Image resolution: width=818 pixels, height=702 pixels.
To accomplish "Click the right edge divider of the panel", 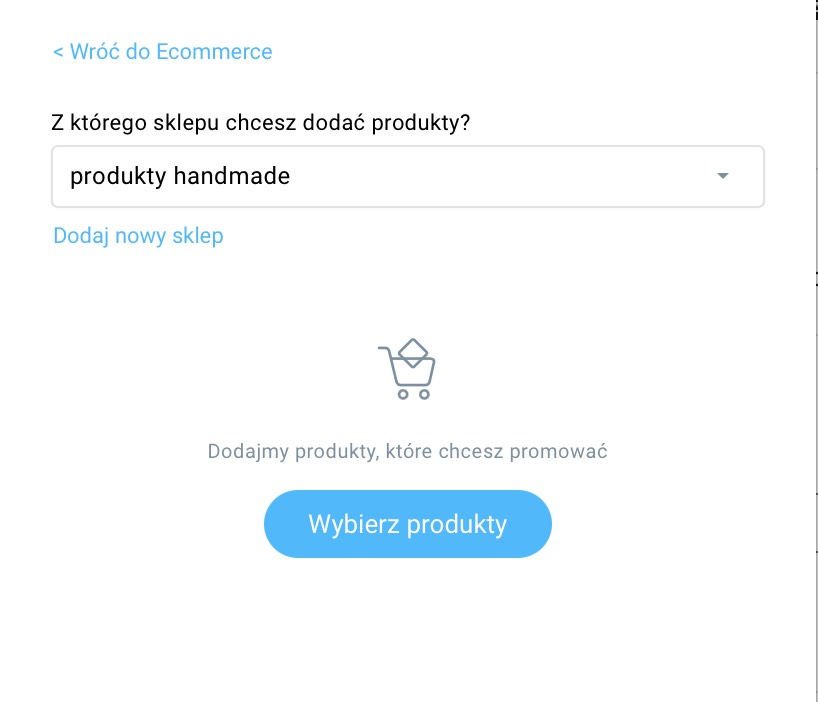I will (816, 351).
